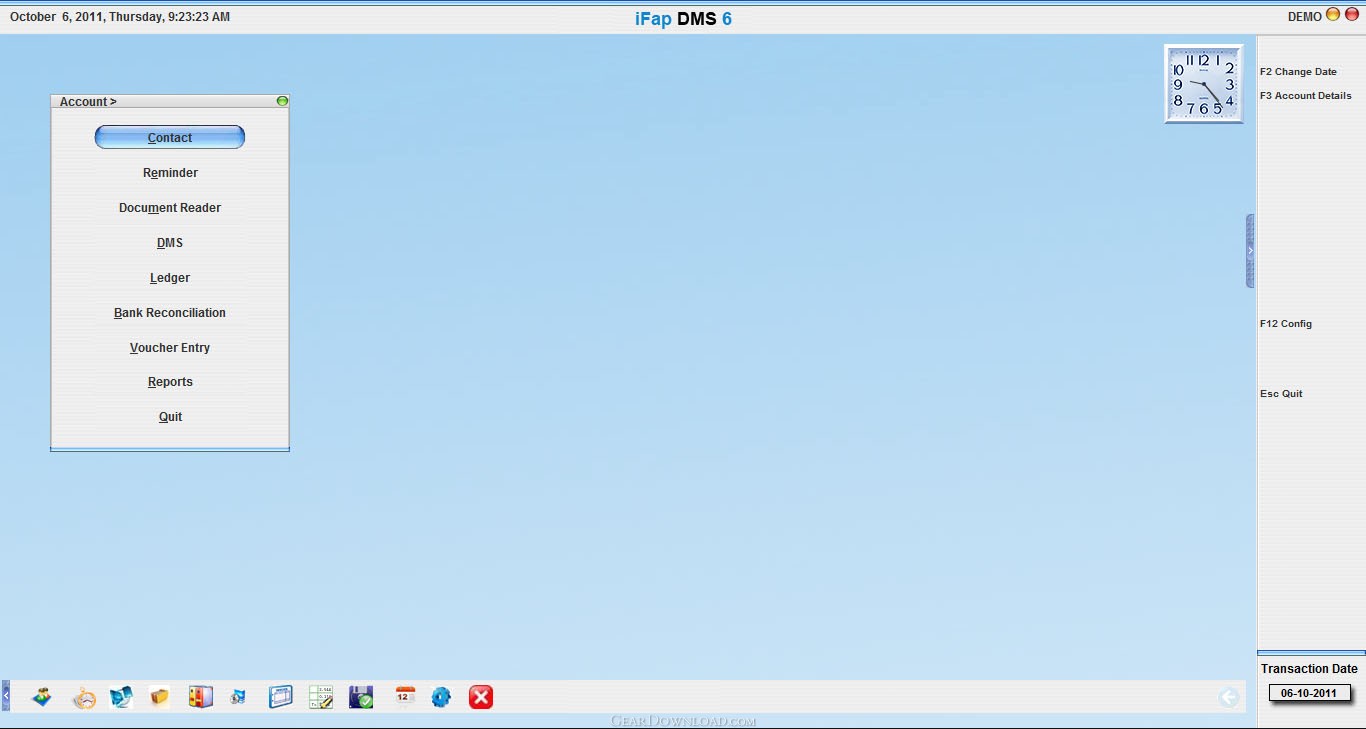This screenshot has height=729, width=1366.
Task: Open the red and yellow ledger binder icon
Action: pos(201,697)
